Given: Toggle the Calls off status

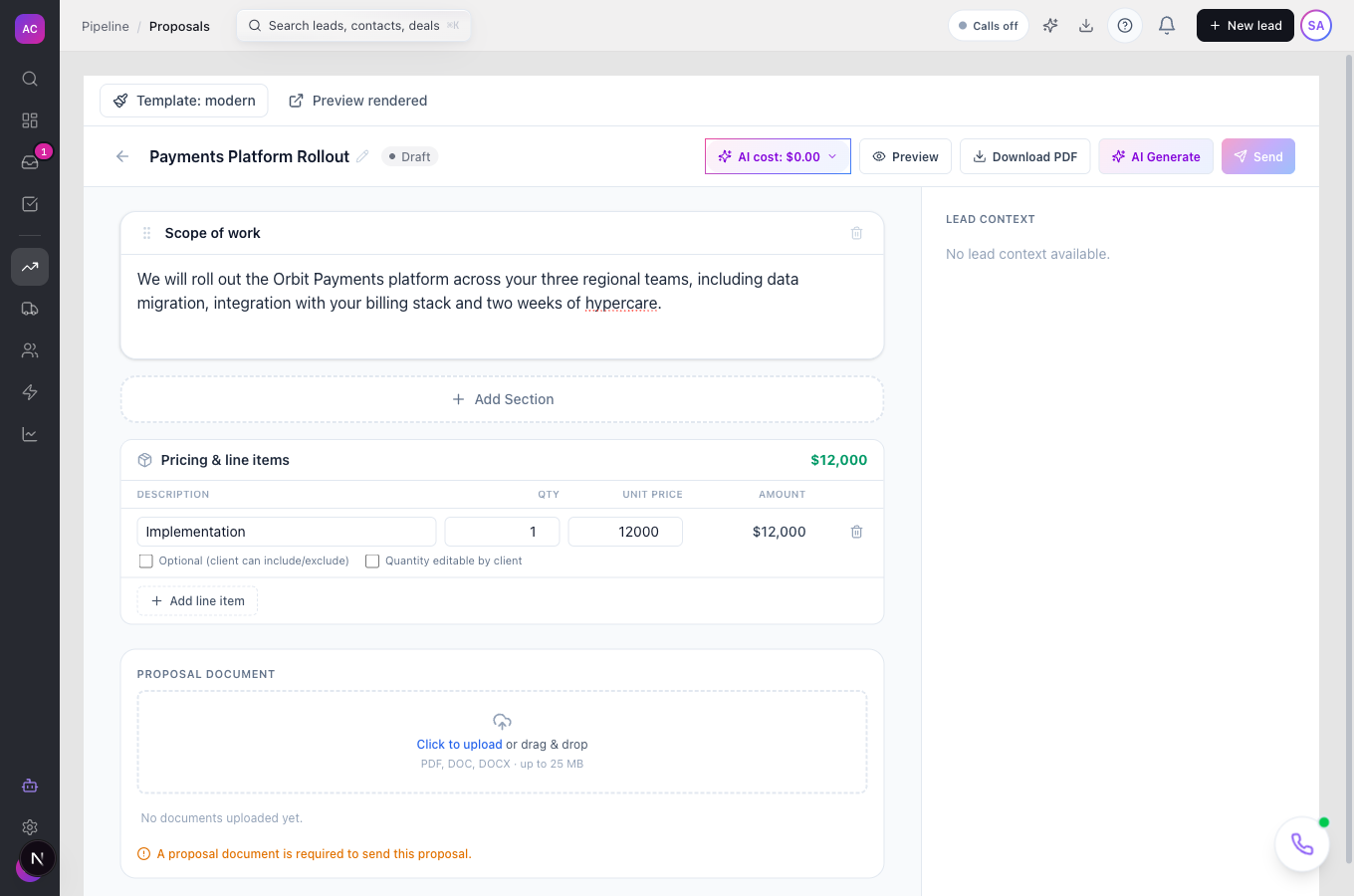Looking at the screenshot, I should tap(989, 26).
